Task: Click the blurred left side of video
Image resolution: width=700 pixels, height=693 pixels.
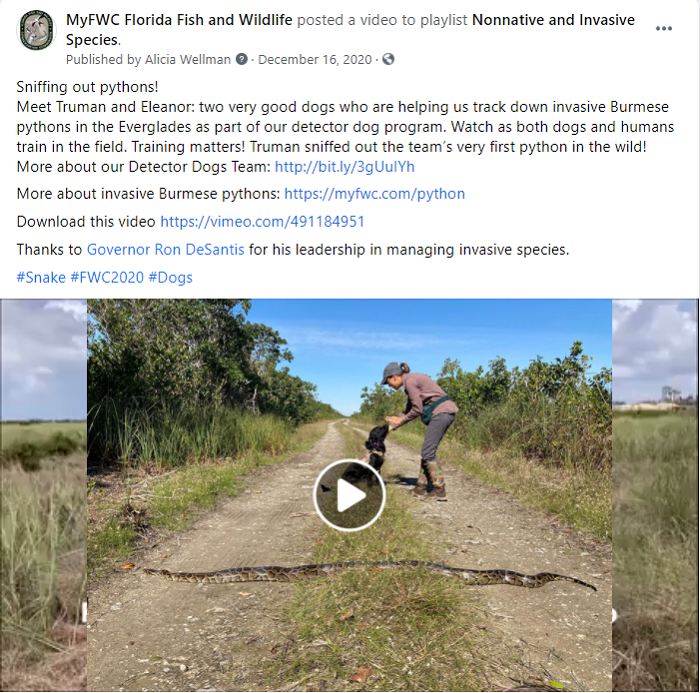Action: pos(43,495)
